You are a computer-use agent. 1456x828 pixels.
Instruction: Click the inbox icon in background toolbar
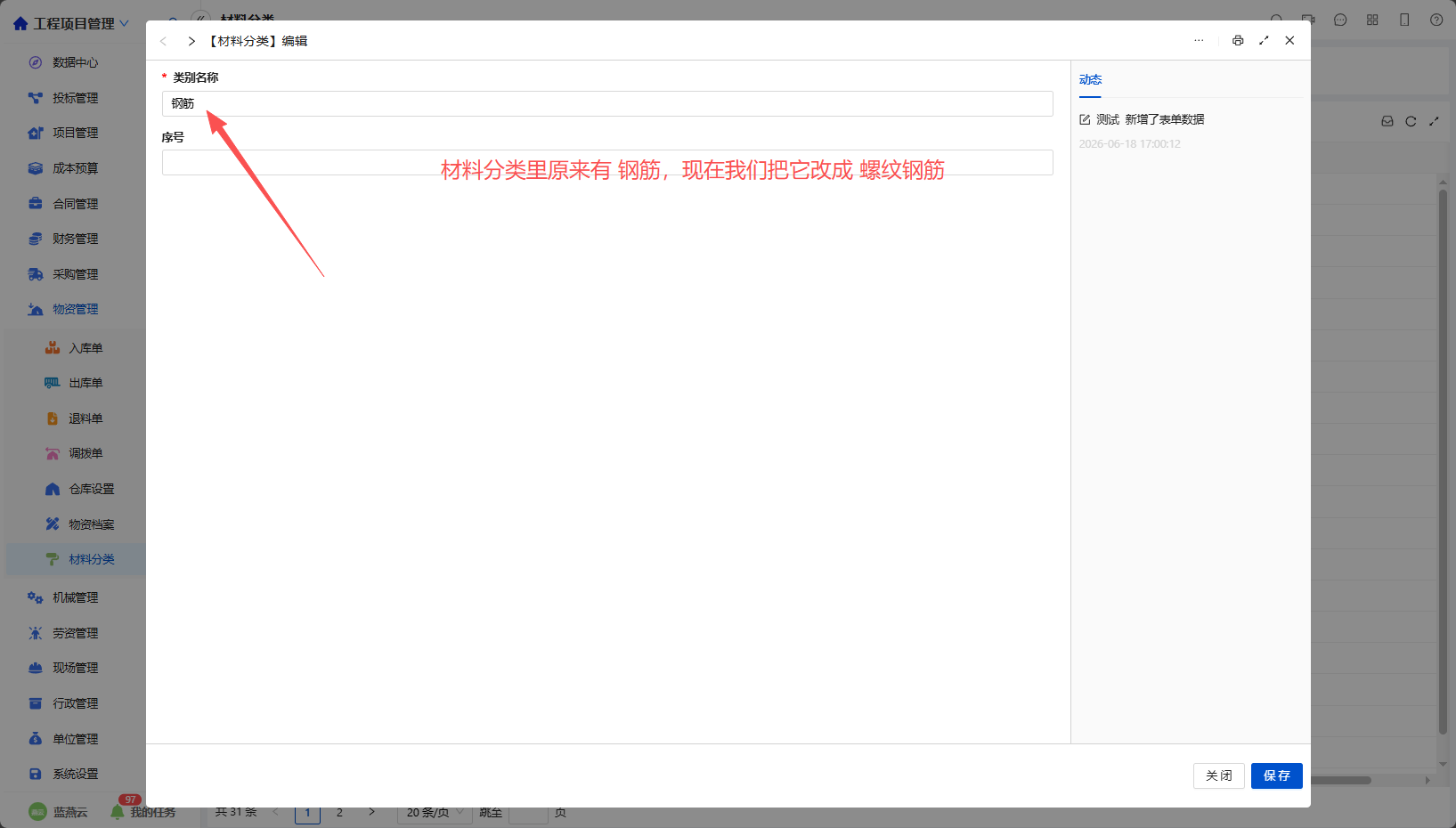pyautogui.click(x=1387, y=121)
